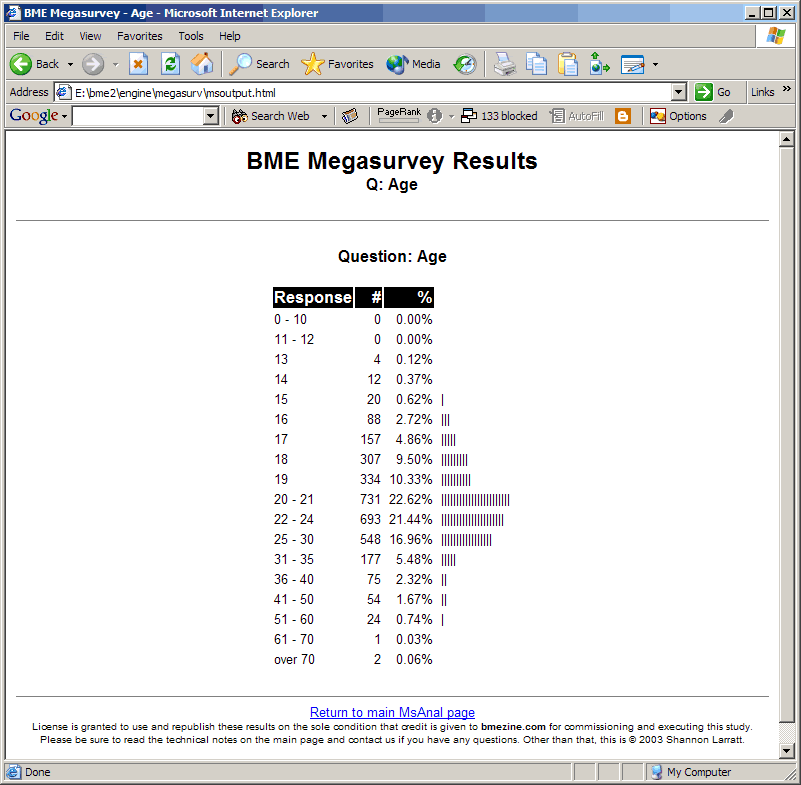Open the Tools menu
The width and height of the screenshot is (801, 785).
click(191, 36)
